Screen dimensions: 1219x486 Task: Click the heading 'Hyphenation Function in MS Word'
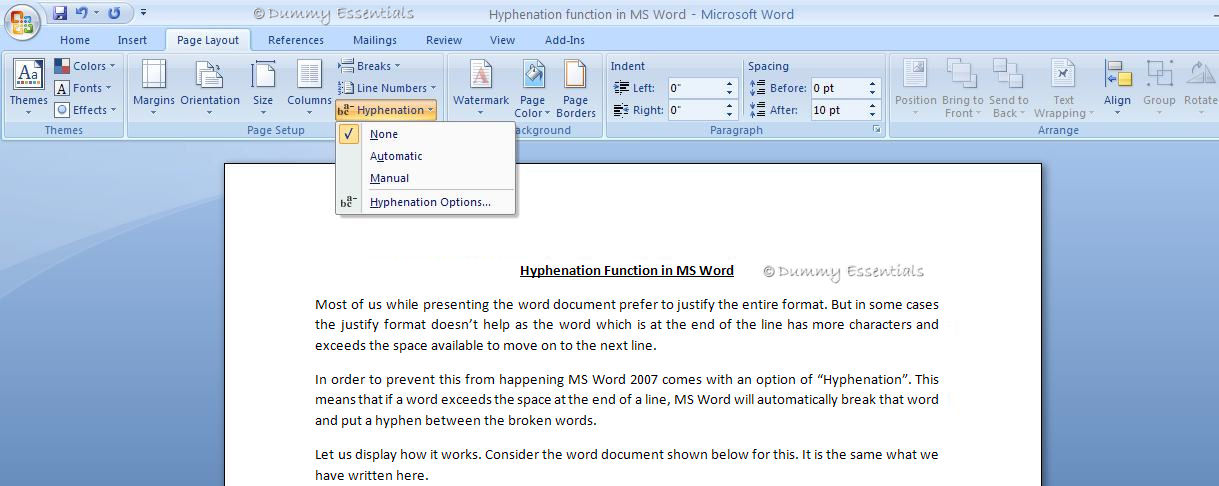point(627,271)
